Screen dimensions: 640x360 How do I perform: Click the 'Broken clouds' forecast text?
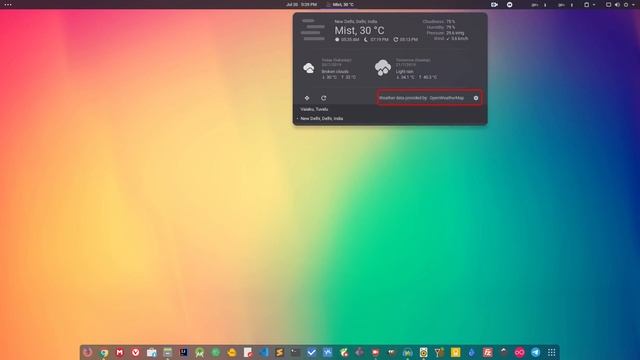335,71
